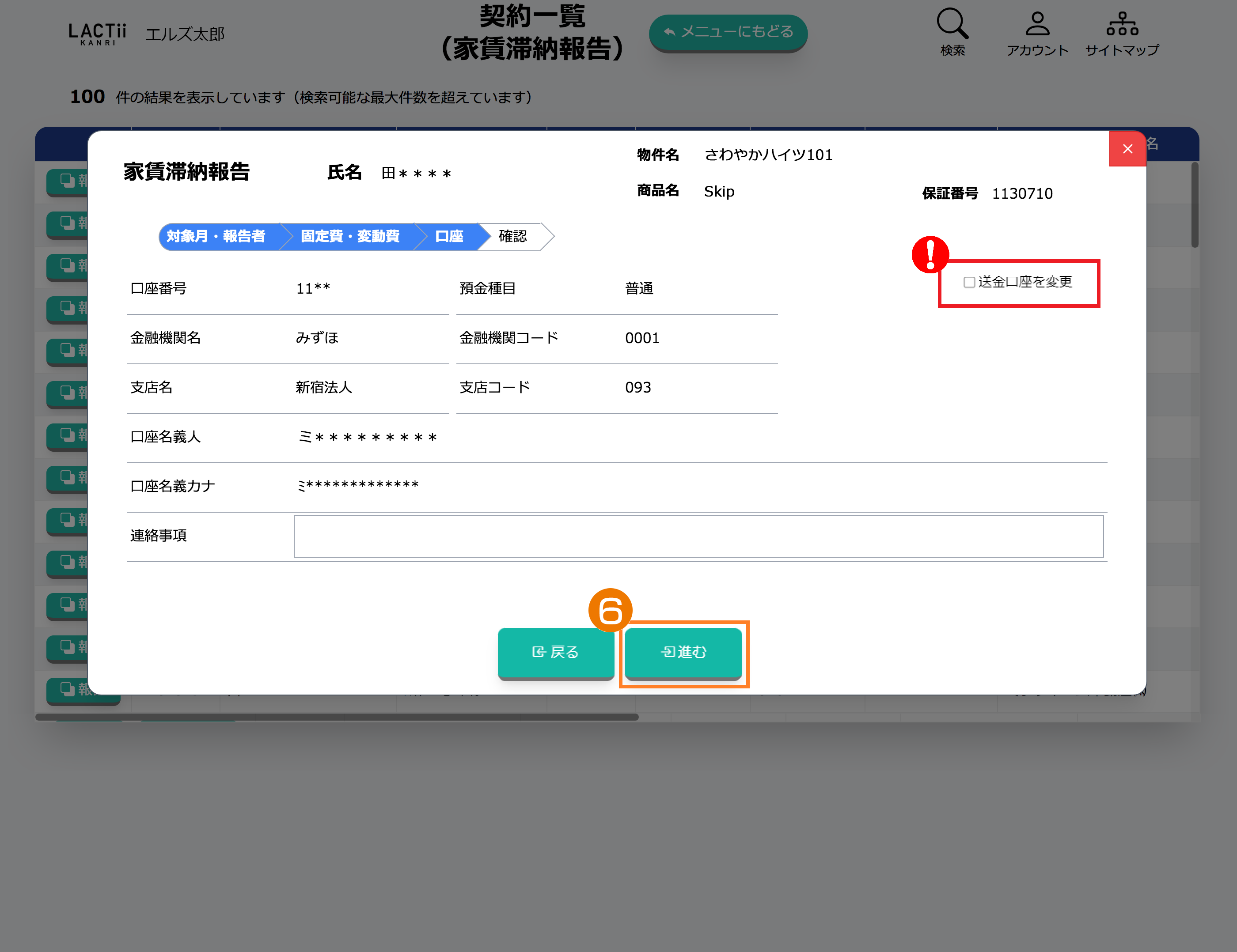
Task: Click the orange number 6 badge
Action: (x=610, y=610)
